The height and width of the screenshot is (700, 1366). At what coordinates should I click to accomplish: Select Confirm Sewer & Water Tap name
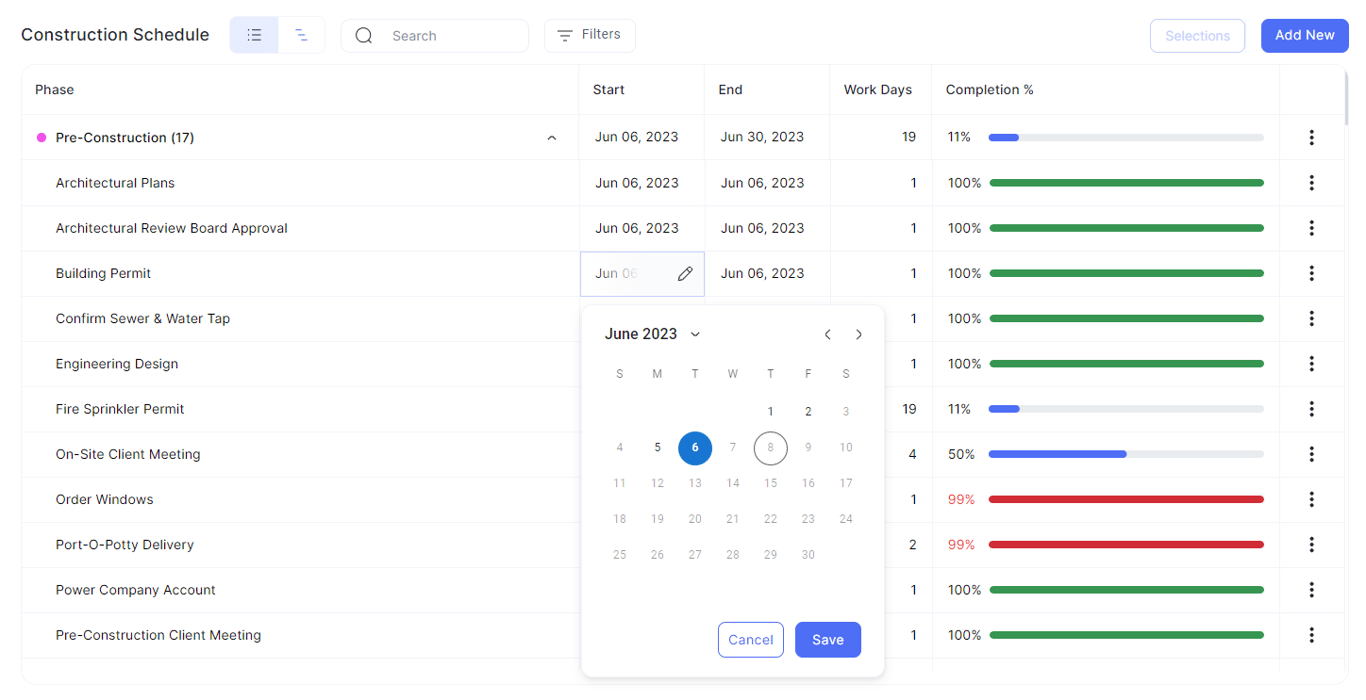(x=142, y=318)
